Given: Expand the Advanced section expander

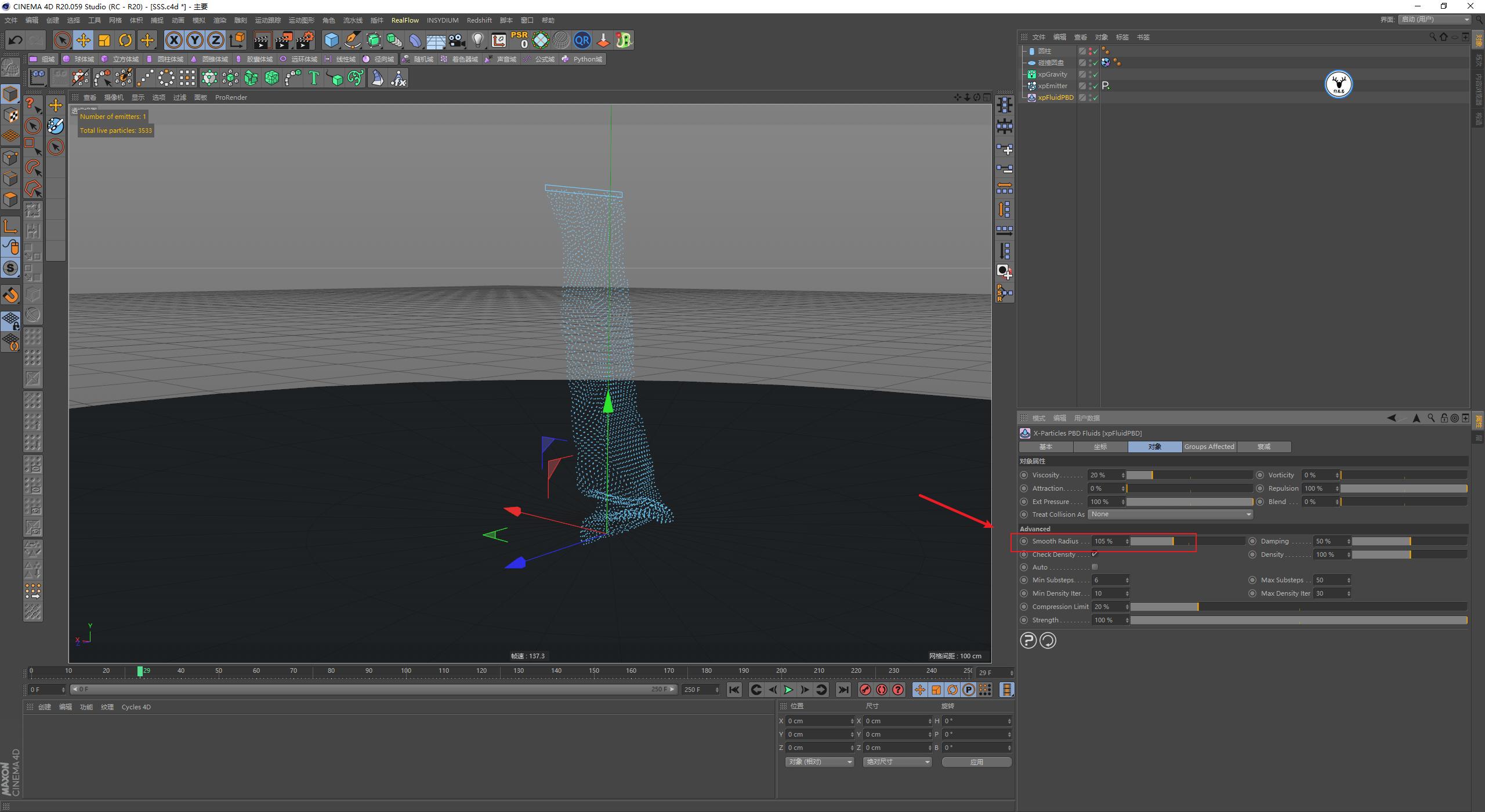Looking at the screenshot, I should coord(1036,528).
